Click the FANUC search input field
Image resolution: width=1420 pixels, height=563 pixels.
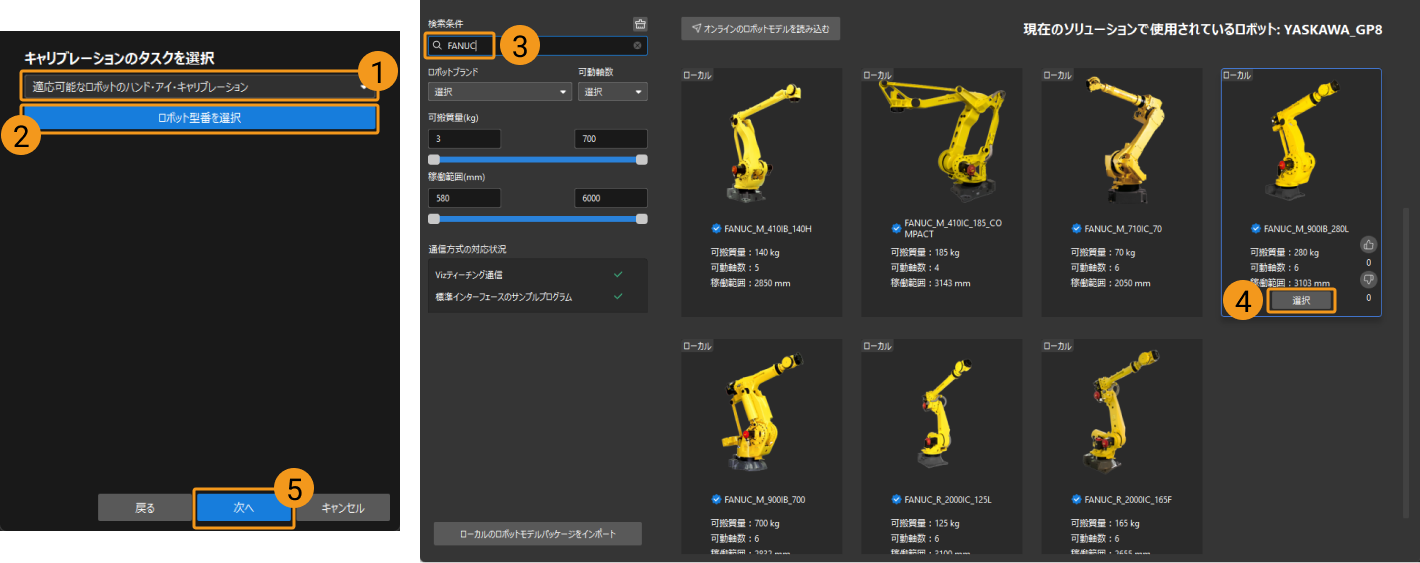[538, 46]
